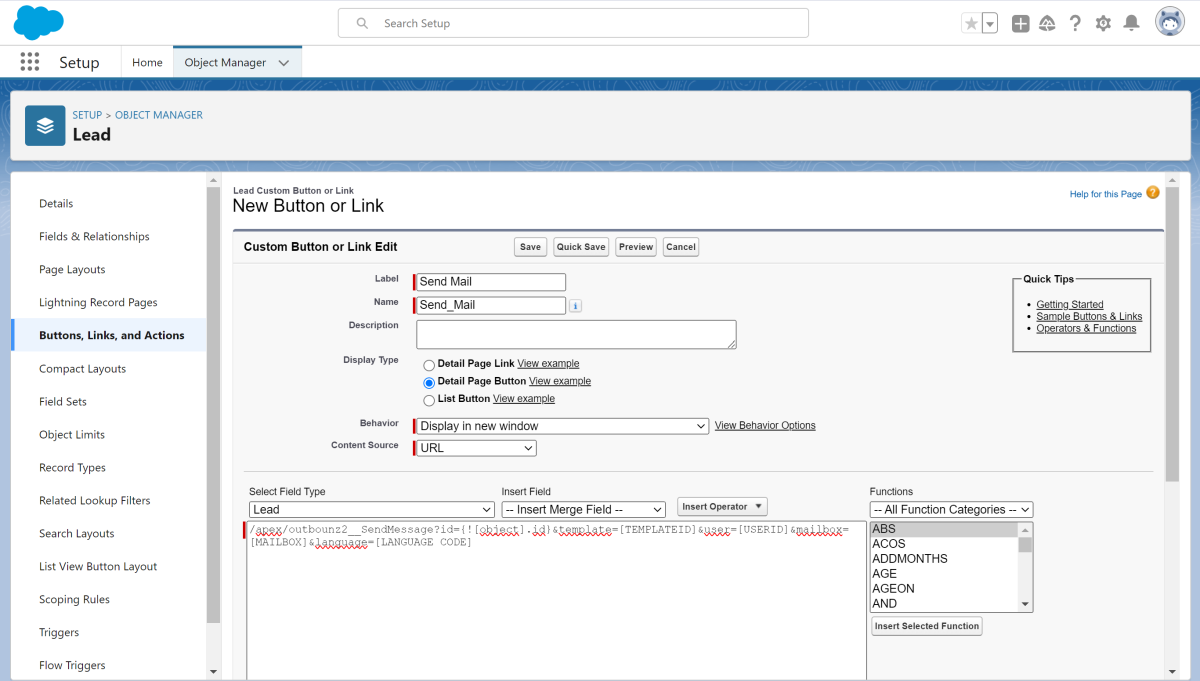Open Compact Layouts in the sidebar
The height and width of the screenshot is (681, 1200).
coord(83,368)
